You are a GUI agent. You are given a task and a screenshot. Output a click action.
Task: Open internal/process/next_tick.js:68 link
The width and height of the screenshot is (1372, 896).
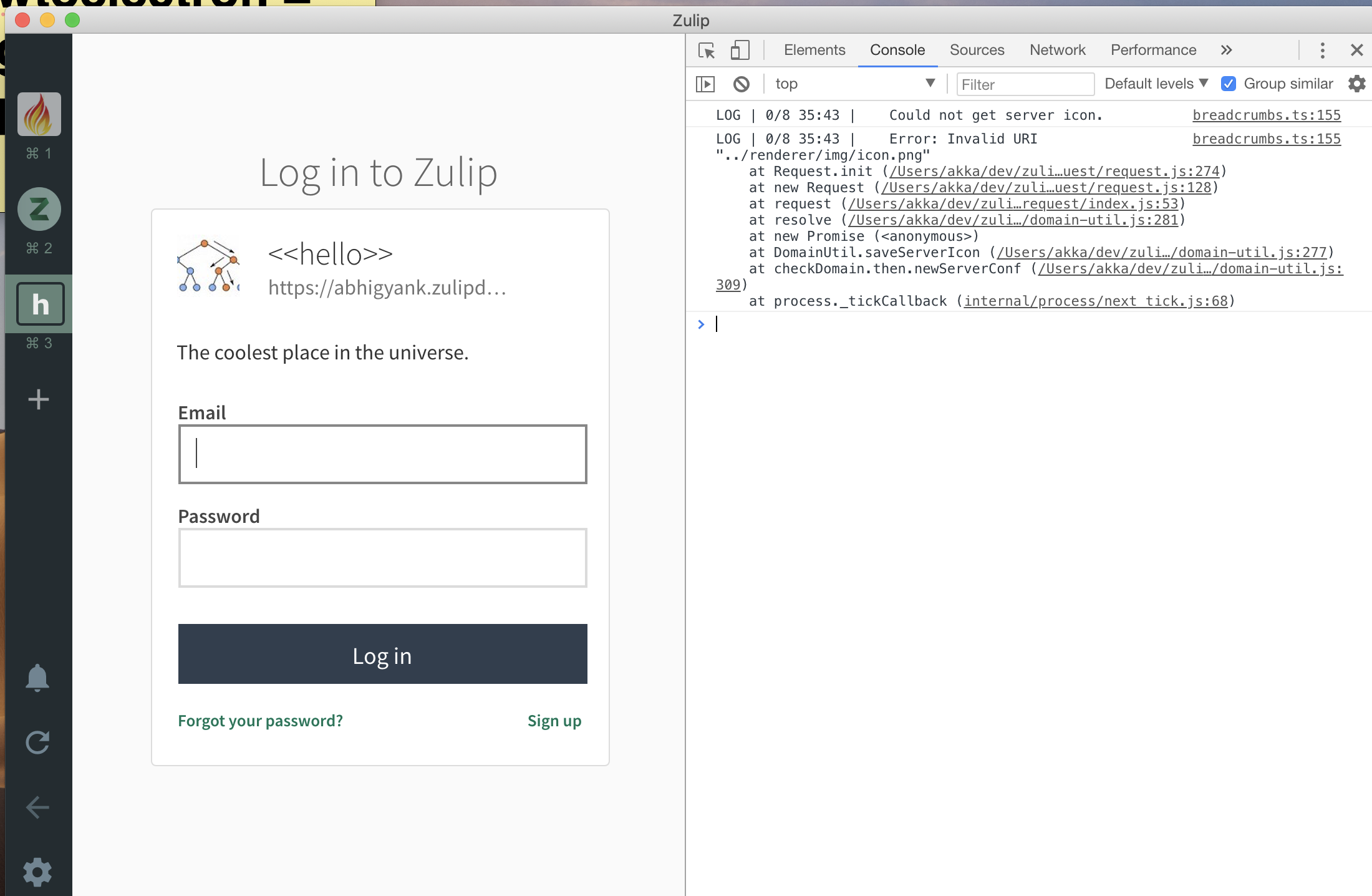click(x=1096, y=301)
